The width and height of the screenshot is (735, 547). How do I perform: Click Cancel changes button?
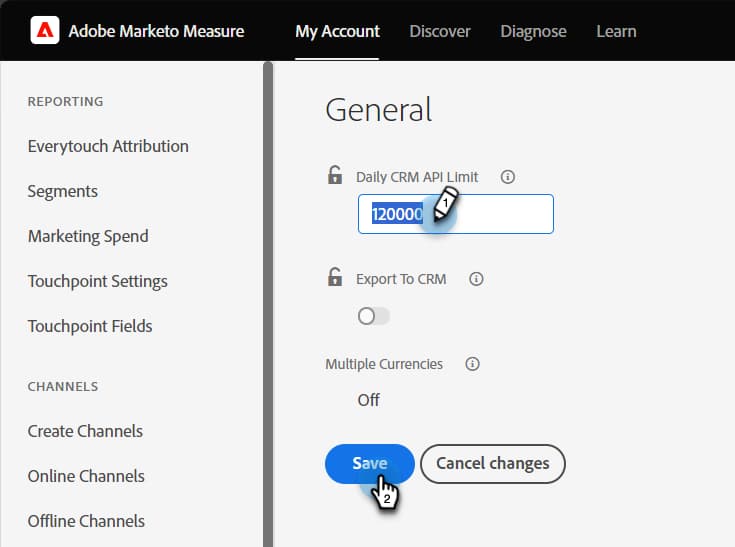tap(493, 464)
